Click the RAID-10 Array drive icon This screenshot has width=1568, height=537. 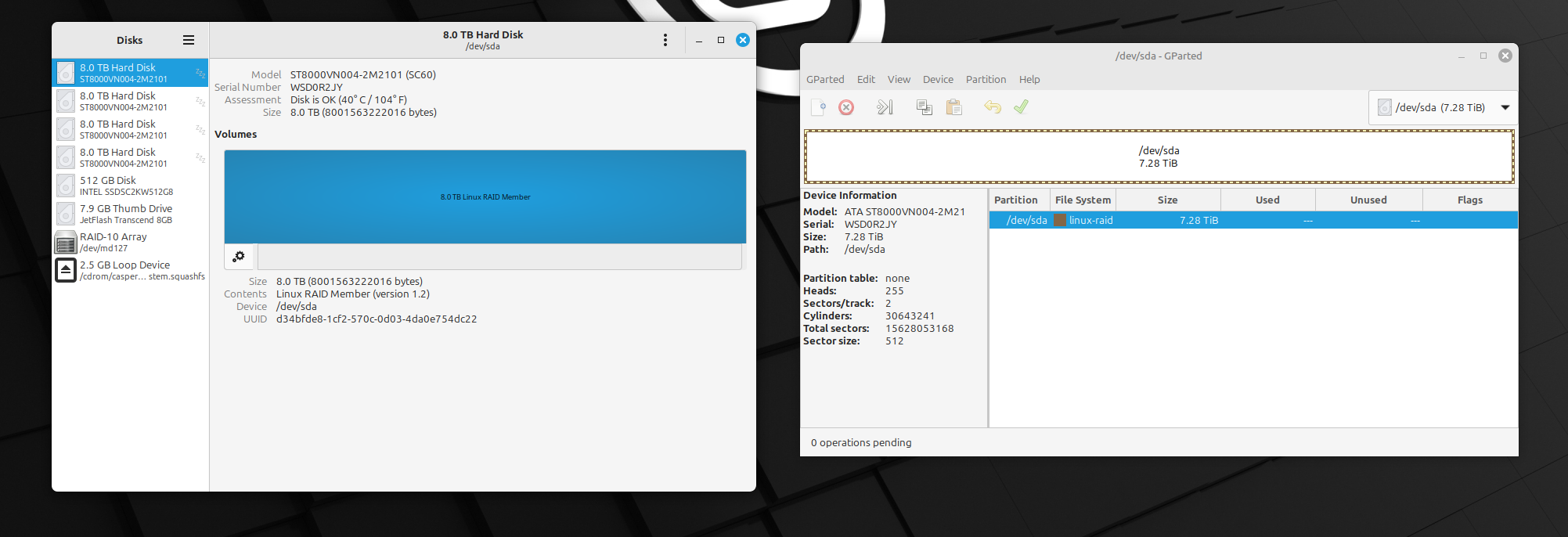(66, 243)
